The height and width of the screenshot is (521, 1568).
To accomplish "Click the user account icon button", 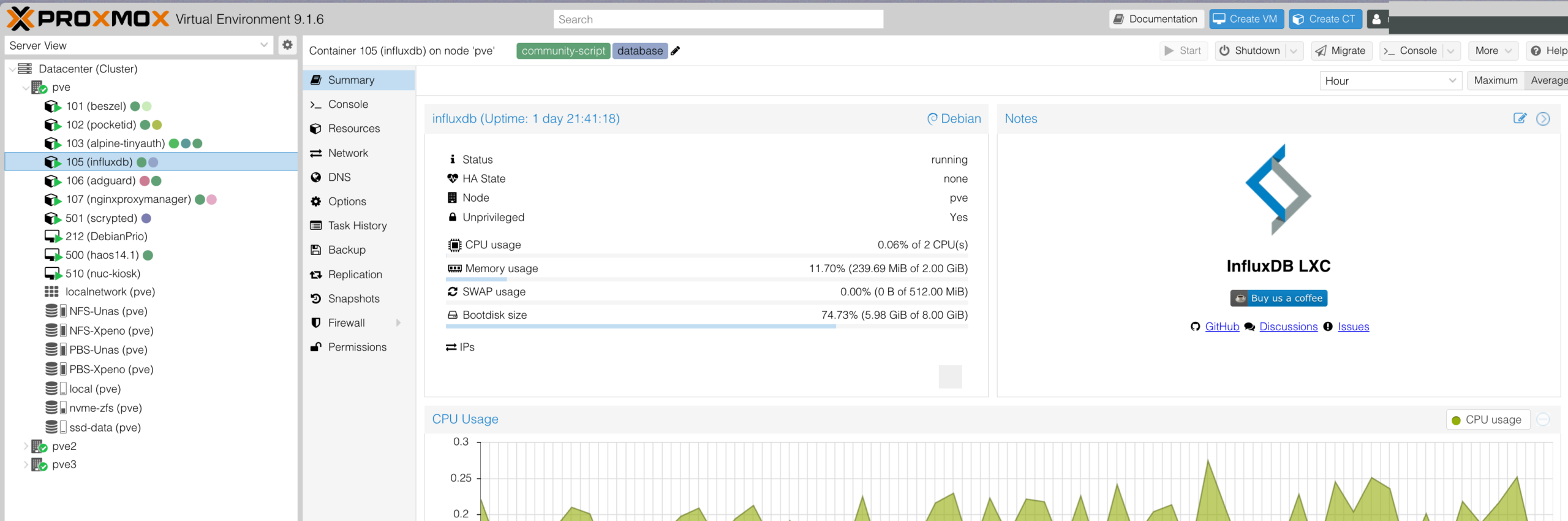I will click(1376, 19).
